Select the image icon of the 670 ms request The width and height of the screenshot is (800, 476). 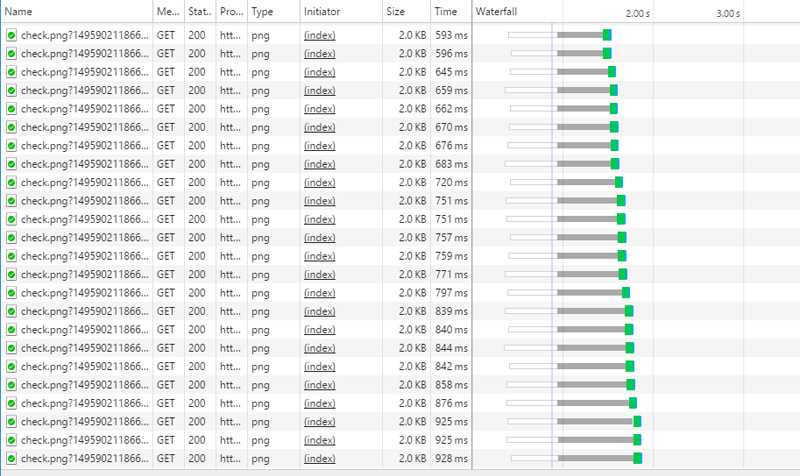pyautogui.click(x=11, y=127)
